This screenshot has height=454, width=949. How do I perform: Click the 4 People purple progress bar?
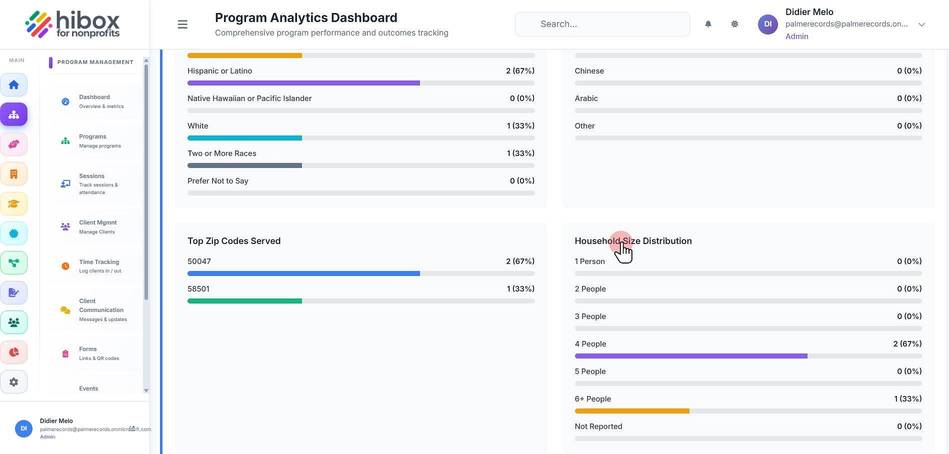click(691, 356)
